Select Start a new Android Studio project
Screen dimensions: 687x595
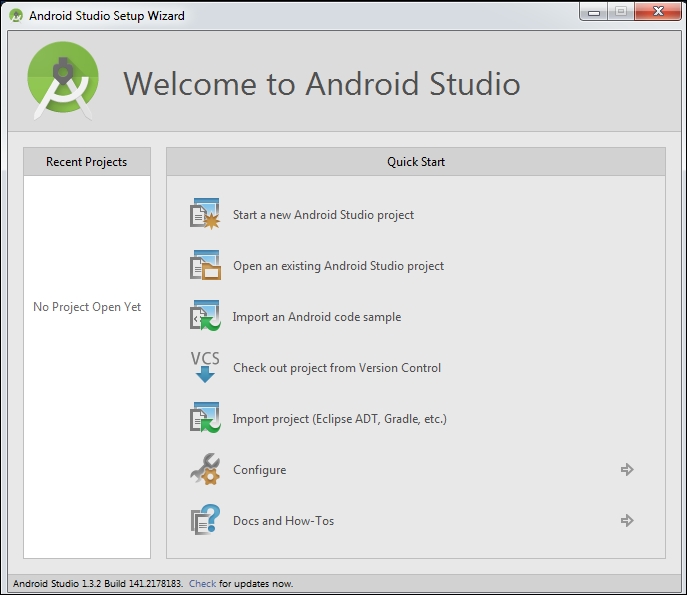tap(323, 215)
